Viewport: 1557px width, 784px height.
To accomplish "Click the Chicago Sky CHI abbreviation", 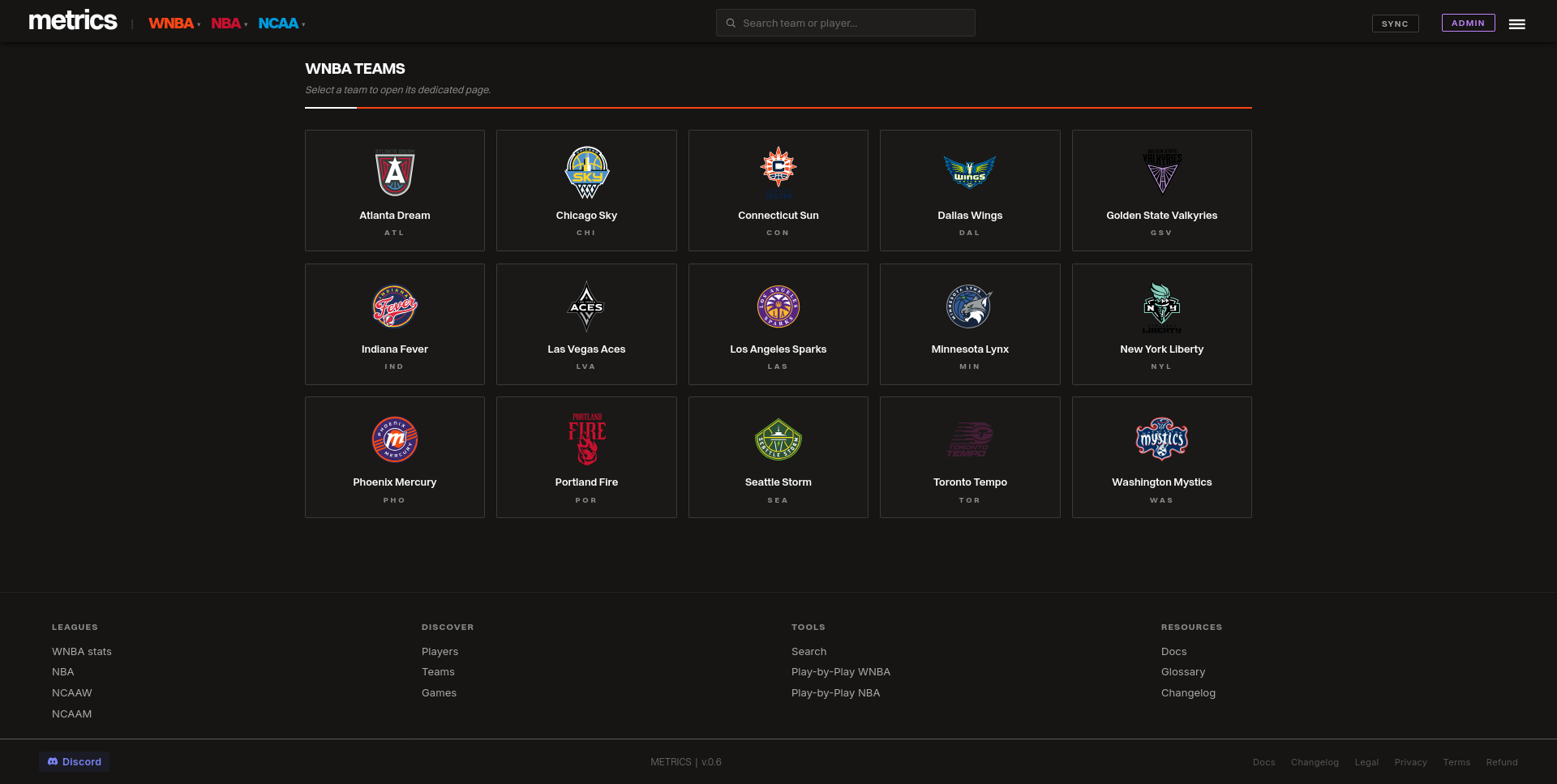I will point(586,233).
